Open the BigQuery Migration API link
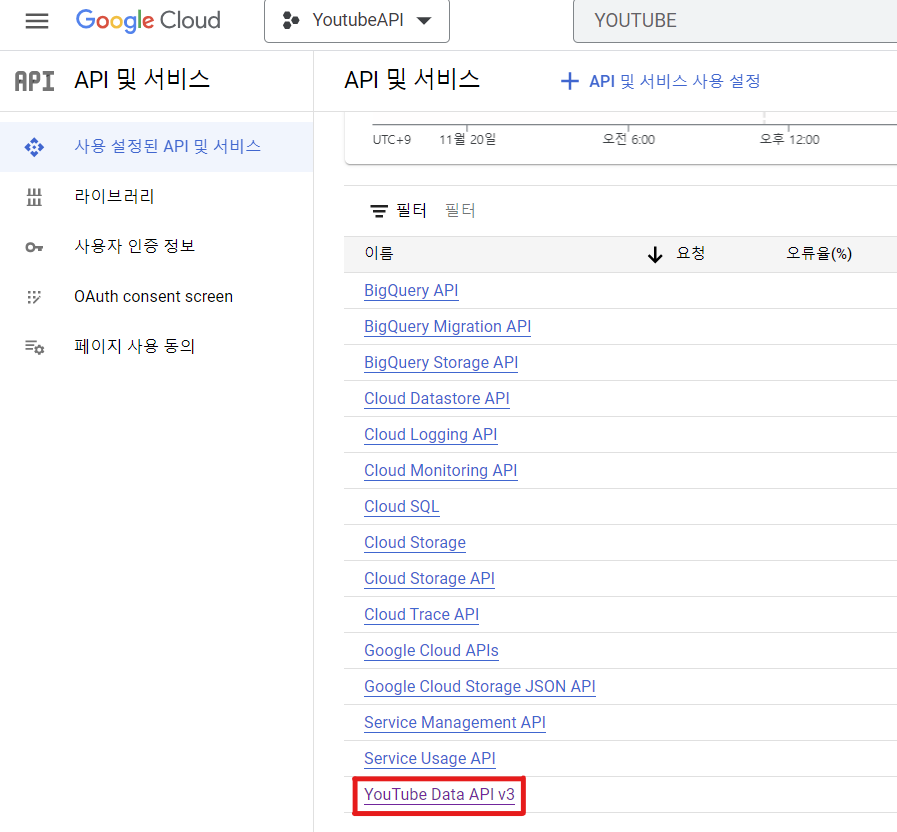The width and height of the screenshot is (897, 832). [447, 327]
